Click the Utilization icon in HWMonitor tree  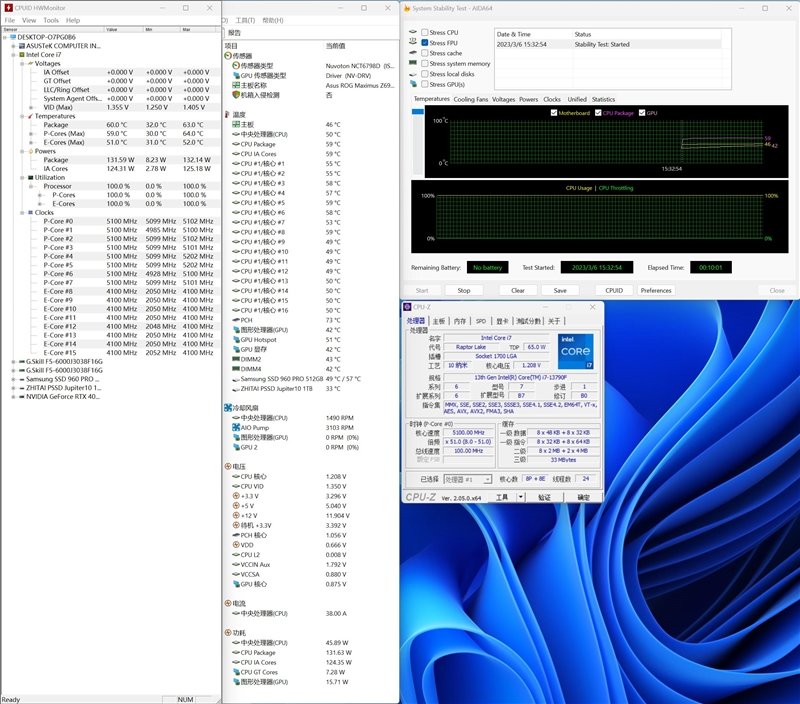[x=31, y=178]
